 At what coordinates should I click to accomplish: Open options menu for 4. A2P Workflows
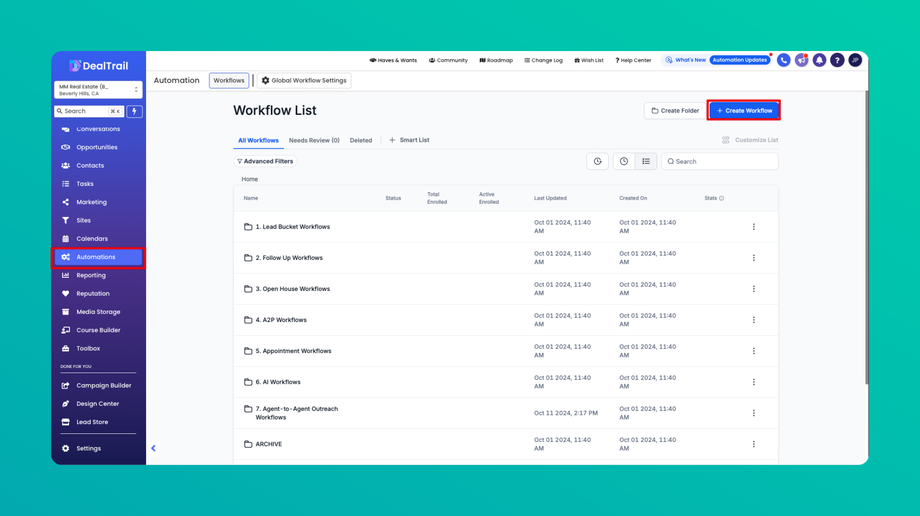point(754,320)
